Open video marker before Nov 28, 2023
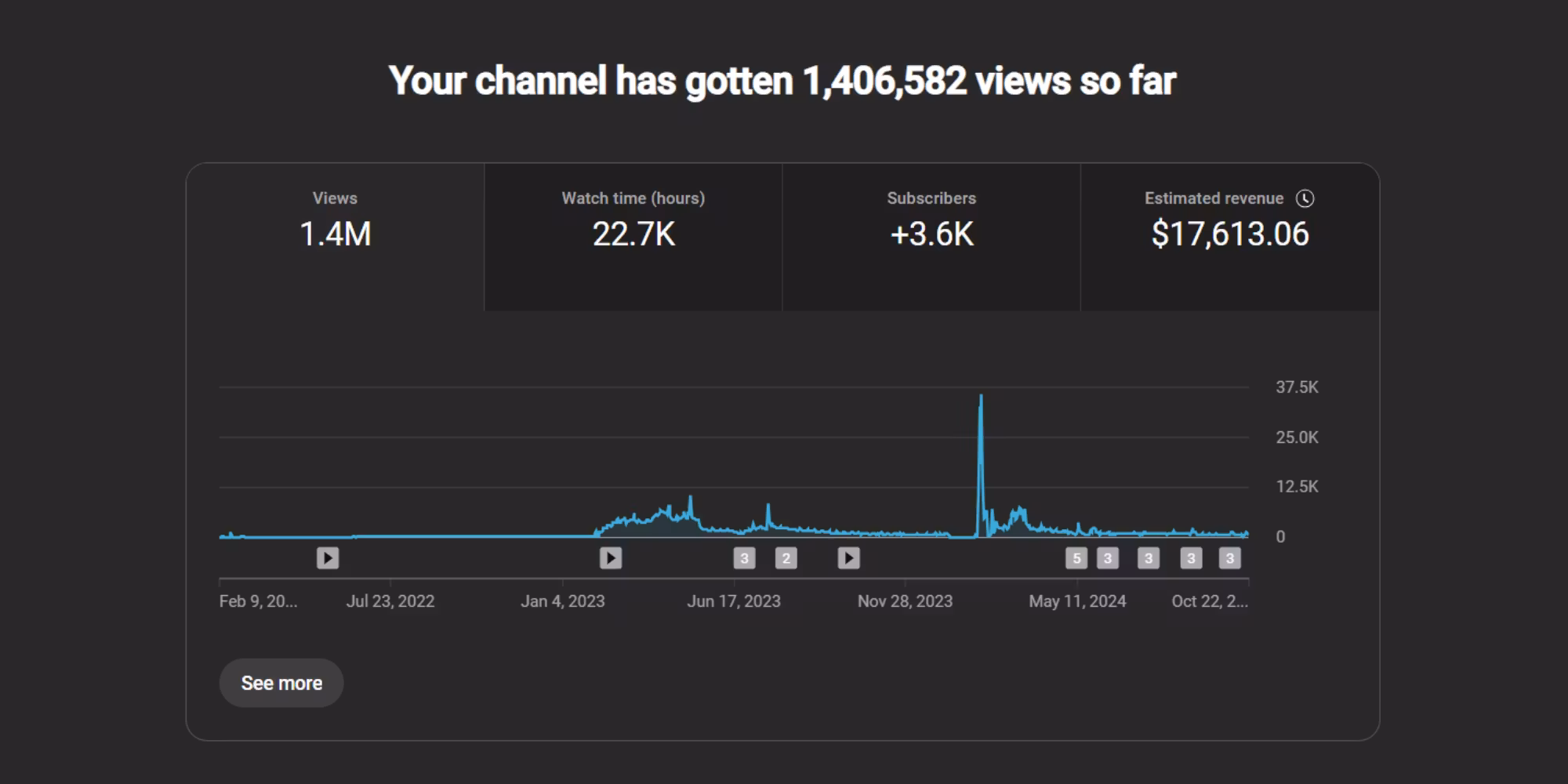 [x=848, y=558]
